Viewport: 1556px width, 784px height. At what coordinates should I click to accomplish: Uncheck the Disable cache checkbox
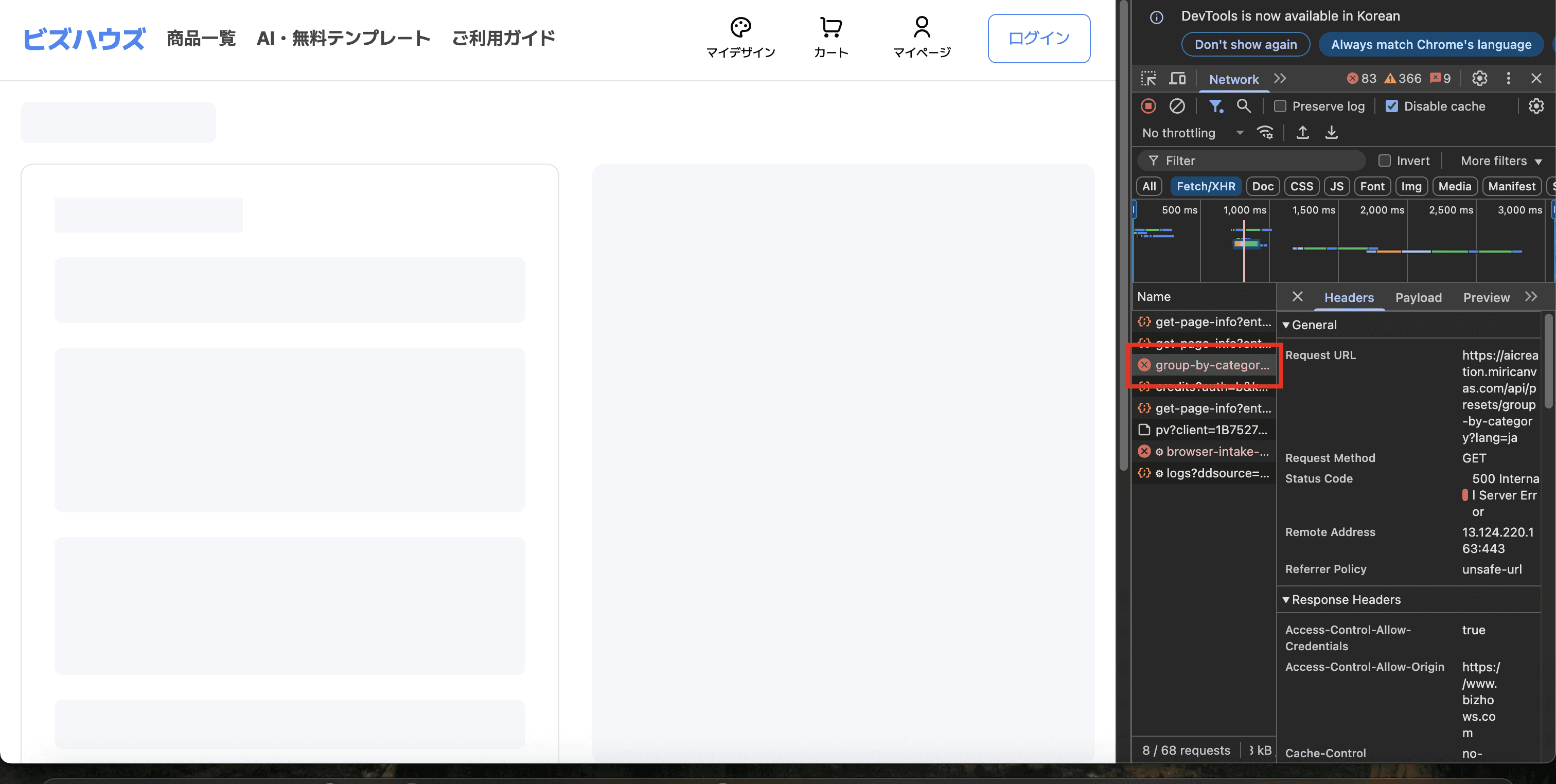point(1392,106)
